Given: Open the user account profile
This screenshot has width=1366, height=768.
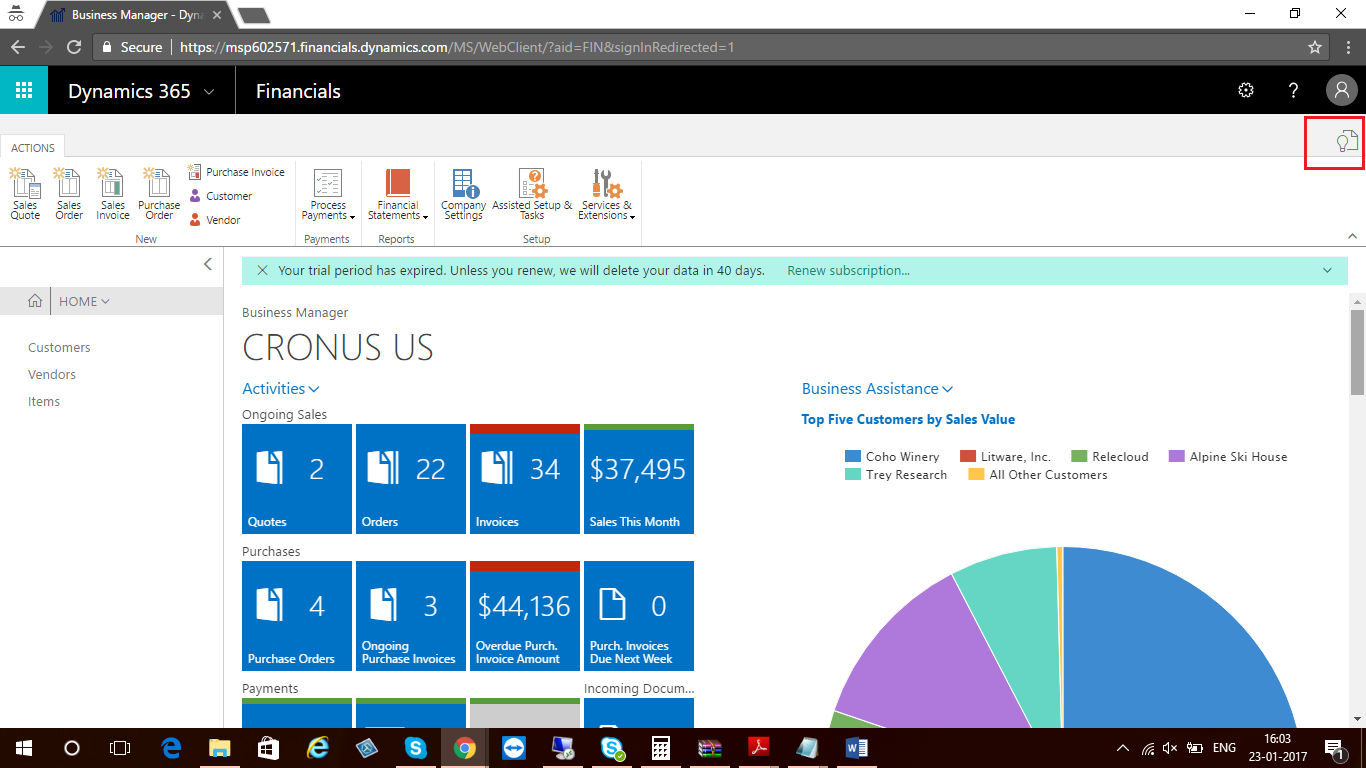Looking at the screenshot, I should [1341, 91].
